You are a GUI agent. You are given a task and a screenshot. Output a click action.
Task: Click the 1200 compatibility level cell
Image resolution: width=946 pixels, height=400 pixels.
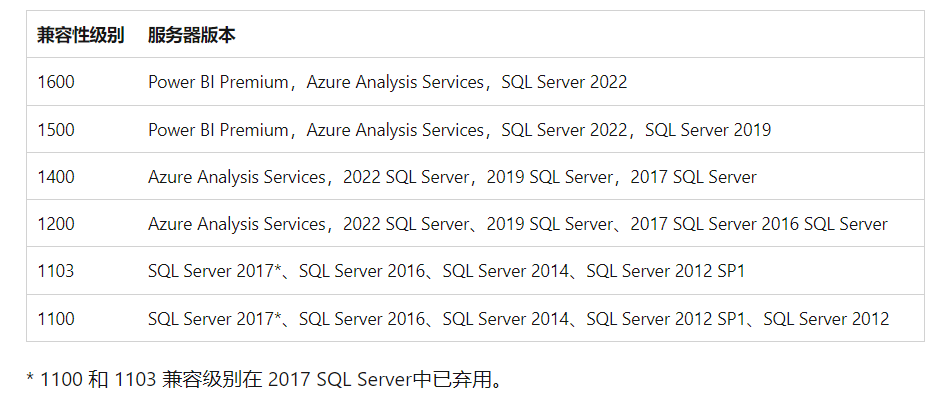pyautogui.click(x=56, y=224)
